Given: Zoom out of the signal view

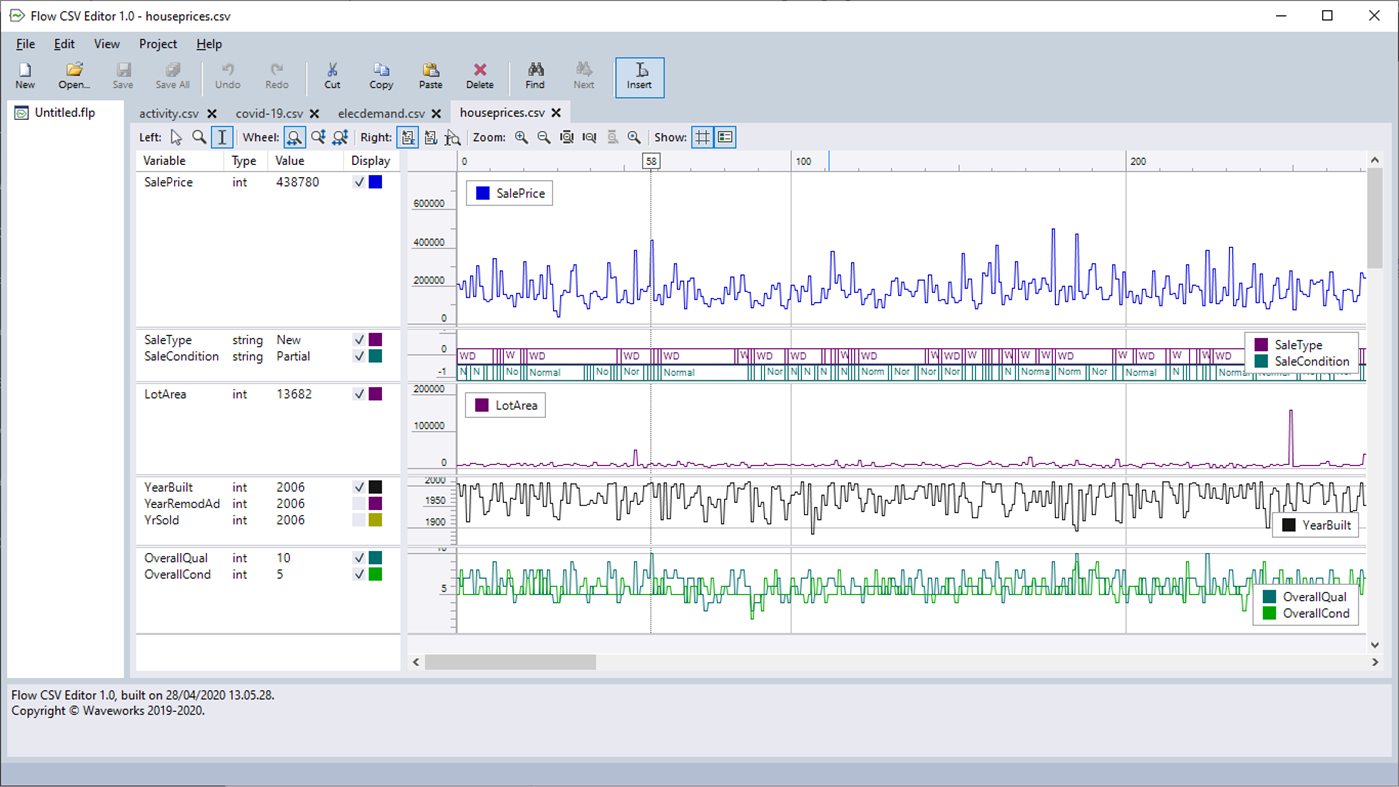Looking at the screenshot, I should 543,137.
